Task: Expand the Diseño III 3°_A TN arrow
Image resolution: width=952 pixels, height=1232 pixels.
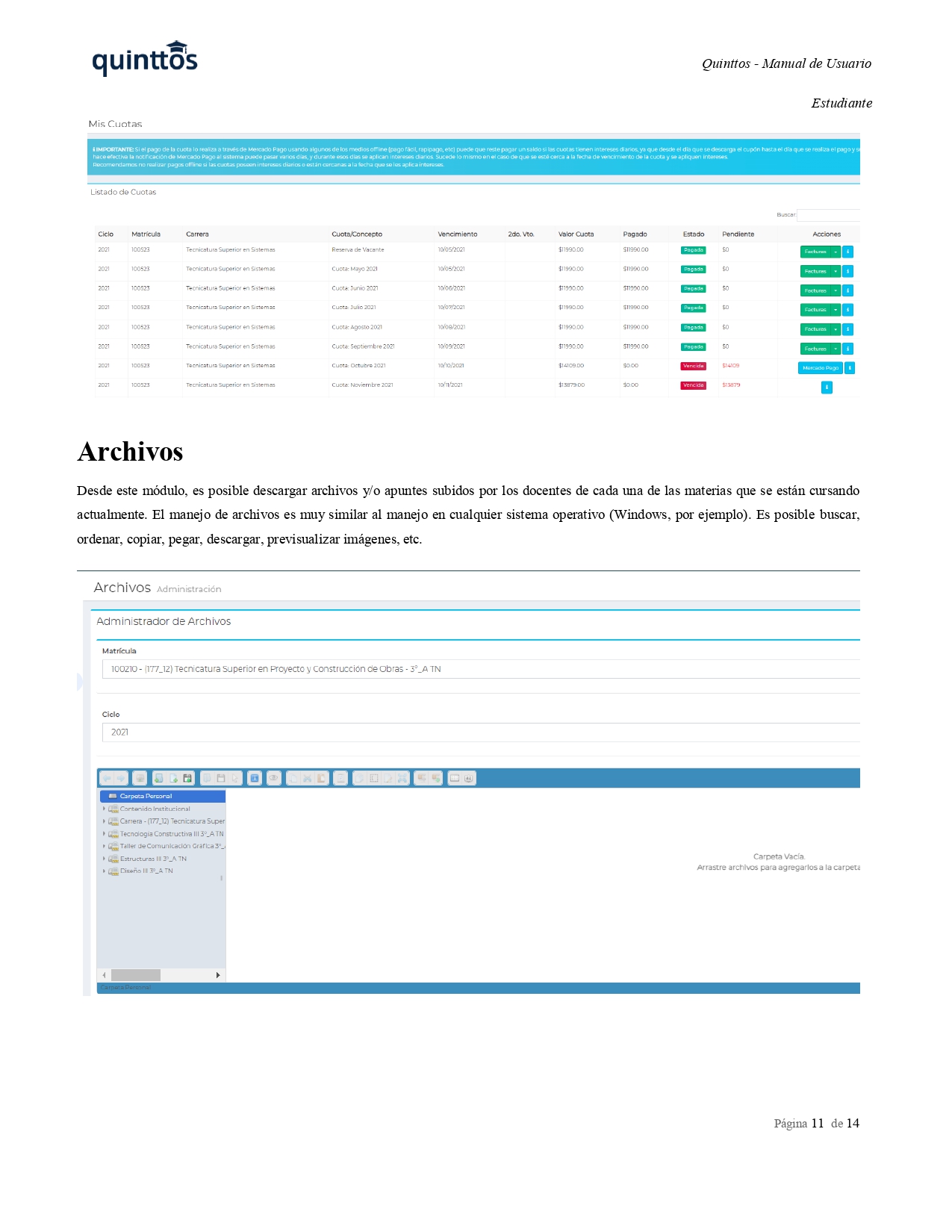Action: 104,871
